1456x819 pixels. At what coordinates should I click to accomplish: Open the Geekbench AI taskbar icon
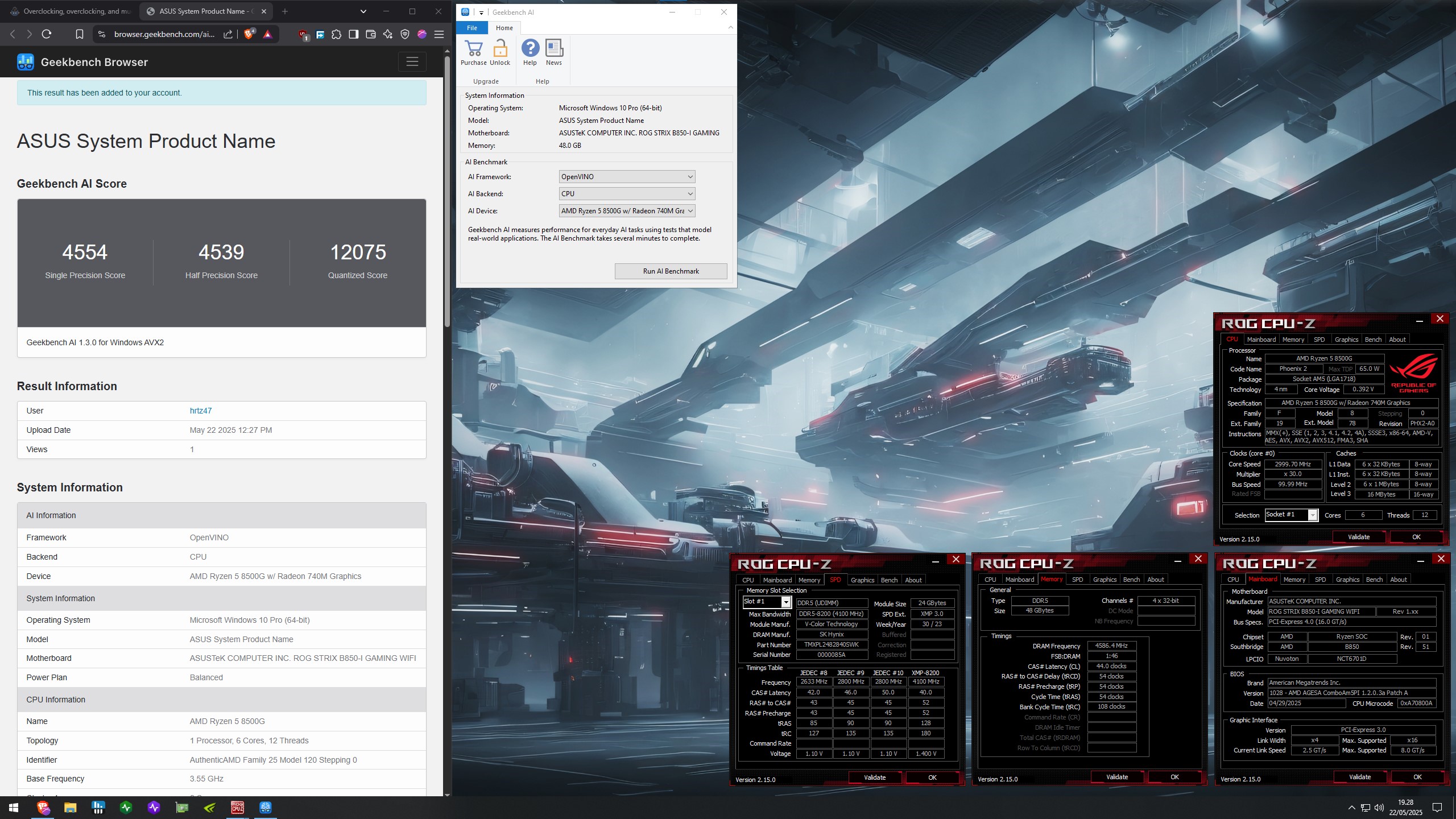coord(265,807)
